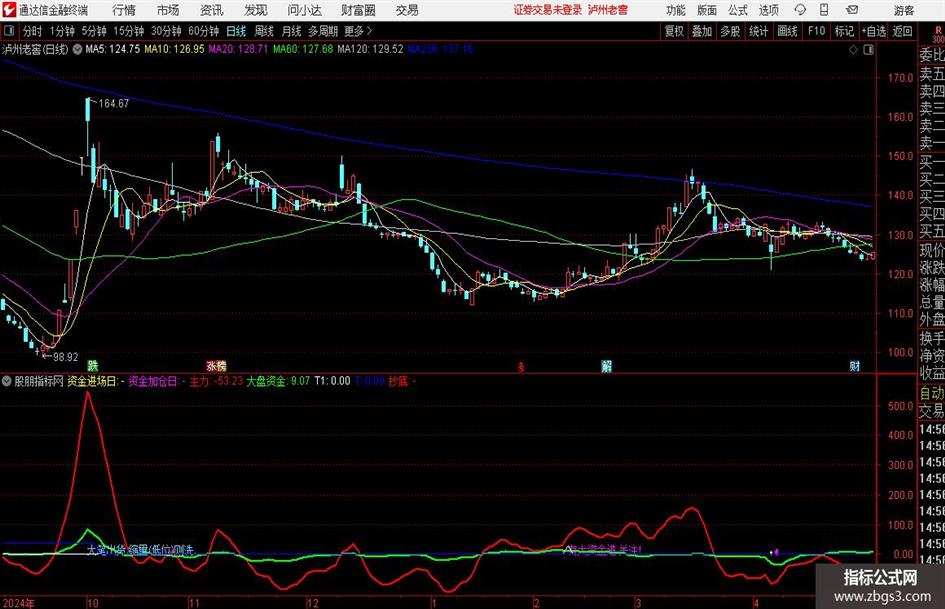This screenshot has width=945, height=609.
Task: Click the diamond icon above the chart
Action: click(x=853, y=50)
